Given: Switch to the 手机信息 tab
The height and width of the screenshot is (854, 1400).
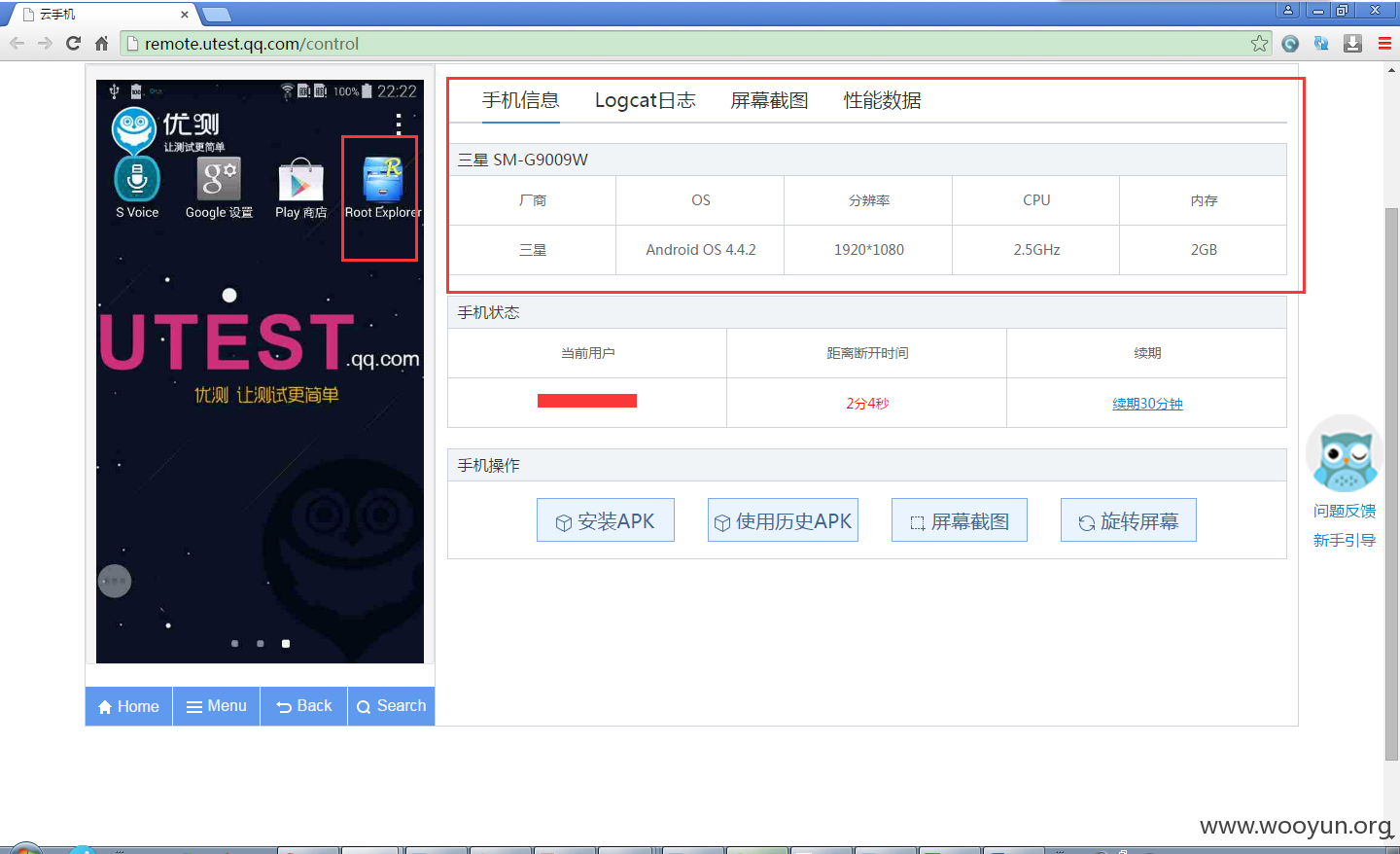Looking at the screenshot, I should pyautogui.click(x=521, y=100).
